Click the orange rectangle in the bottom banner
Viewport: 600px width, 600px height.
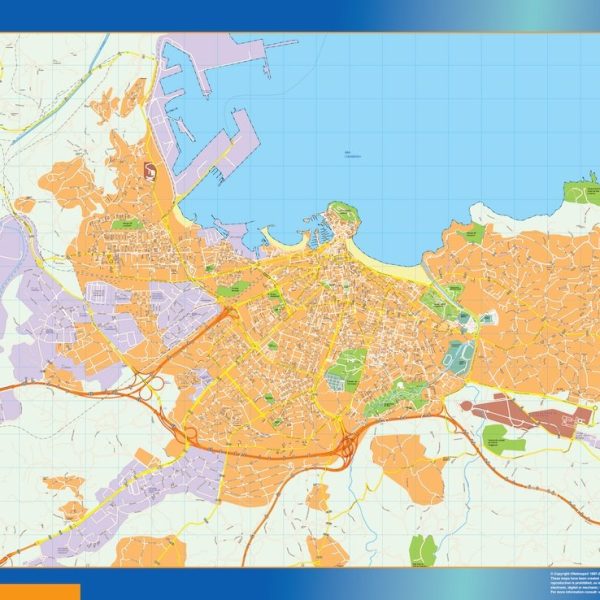[x=40, y=592]
